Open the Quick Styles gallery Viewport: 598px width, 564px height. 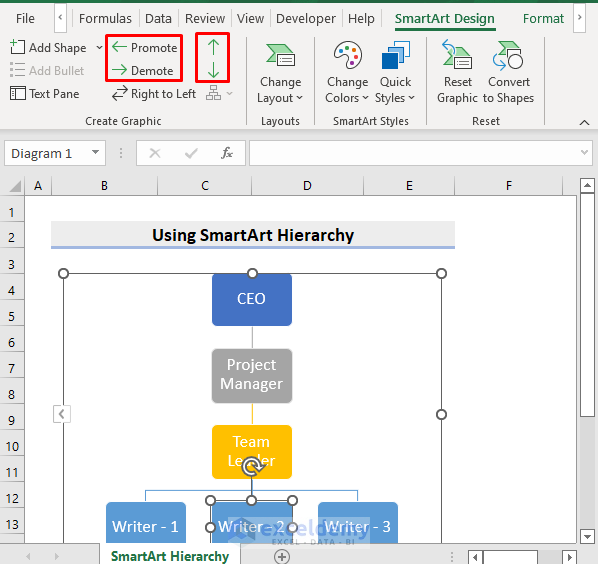tap(395, 72)
